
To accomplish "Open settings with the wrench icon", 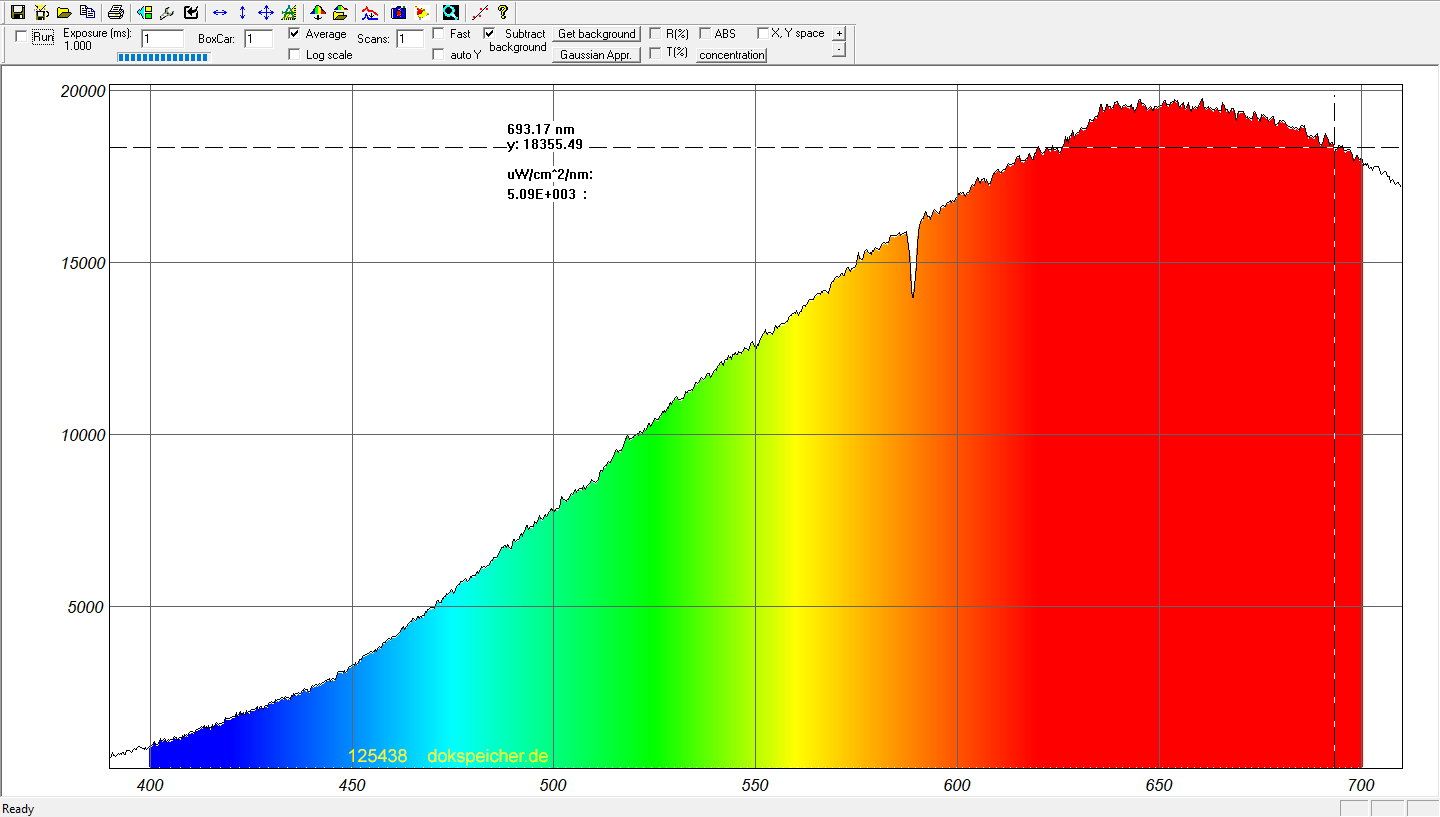I will pos(168,13).
